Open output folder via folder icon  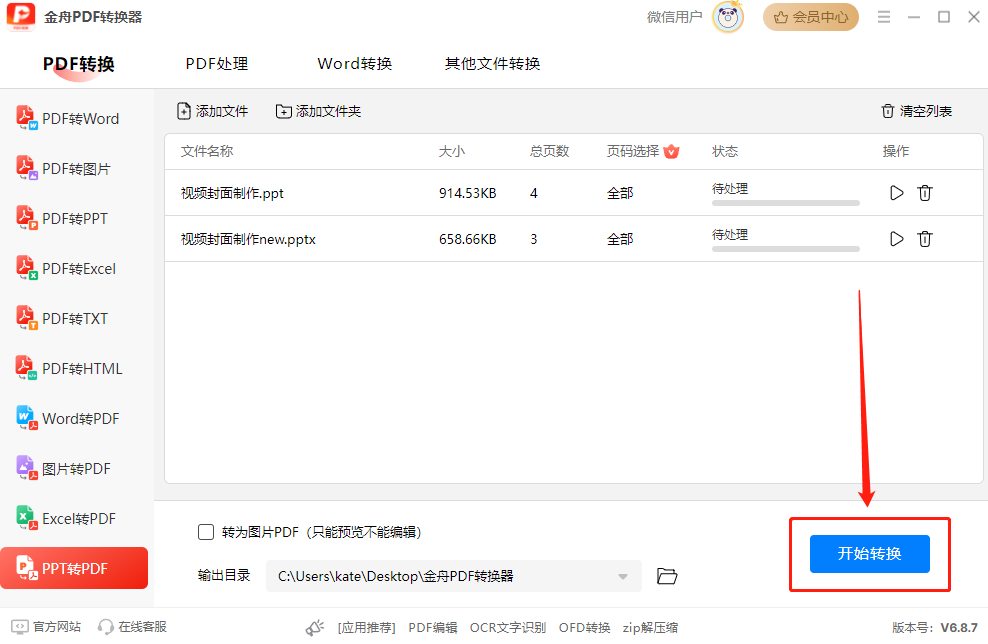[x=667, y=576]
